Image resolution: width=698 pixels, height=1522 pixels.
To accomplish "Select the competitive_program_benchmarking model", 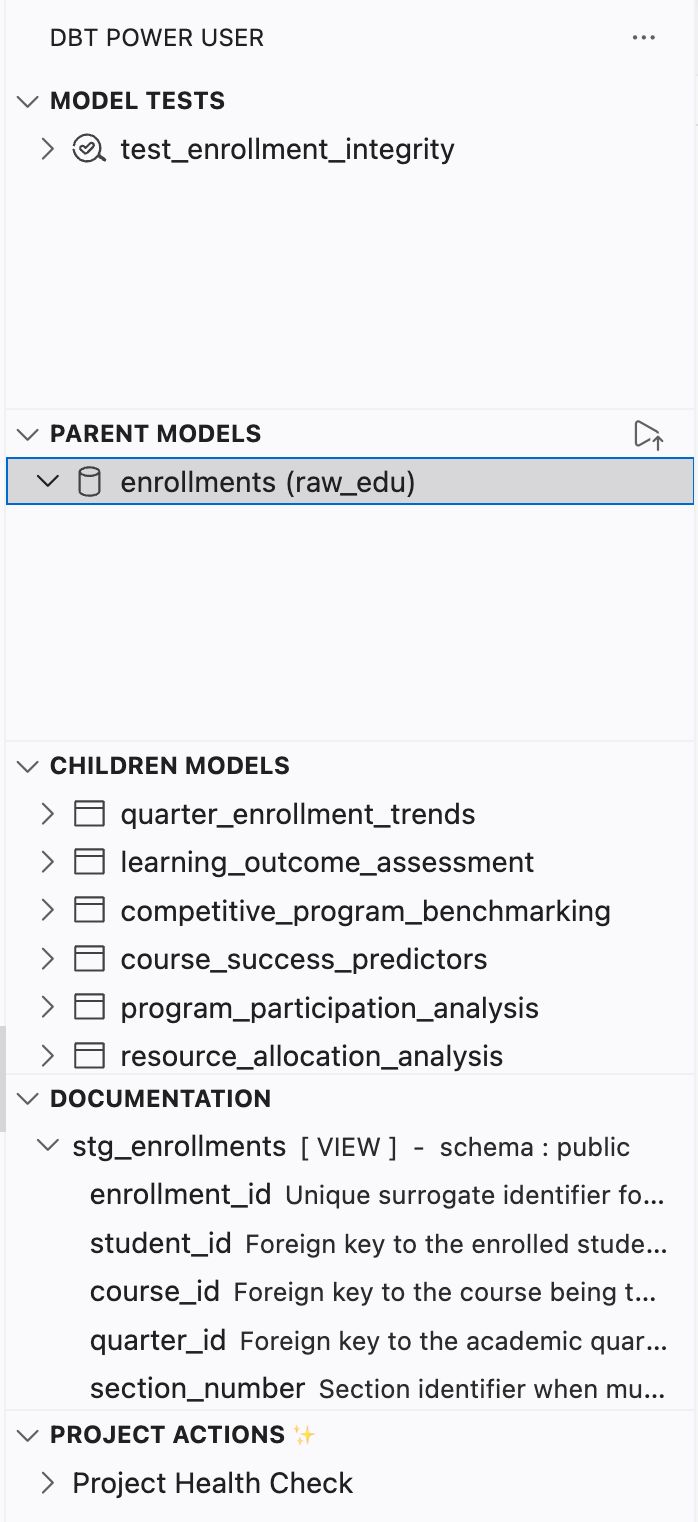I will (x=365, y=911).
